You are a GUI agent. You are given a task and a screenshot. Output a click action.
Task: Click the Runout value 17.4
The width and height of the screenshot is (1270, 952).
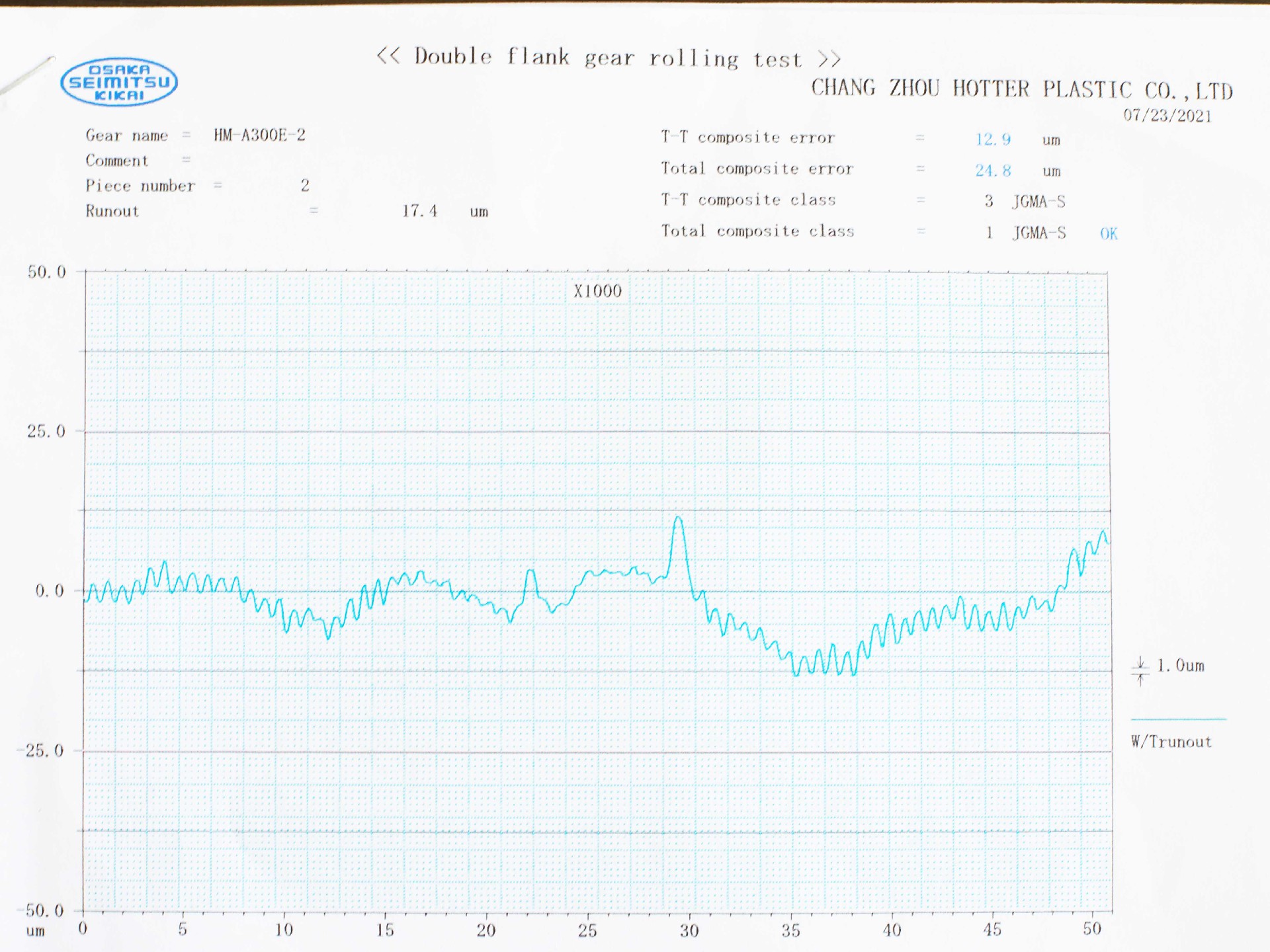[420, 211]
